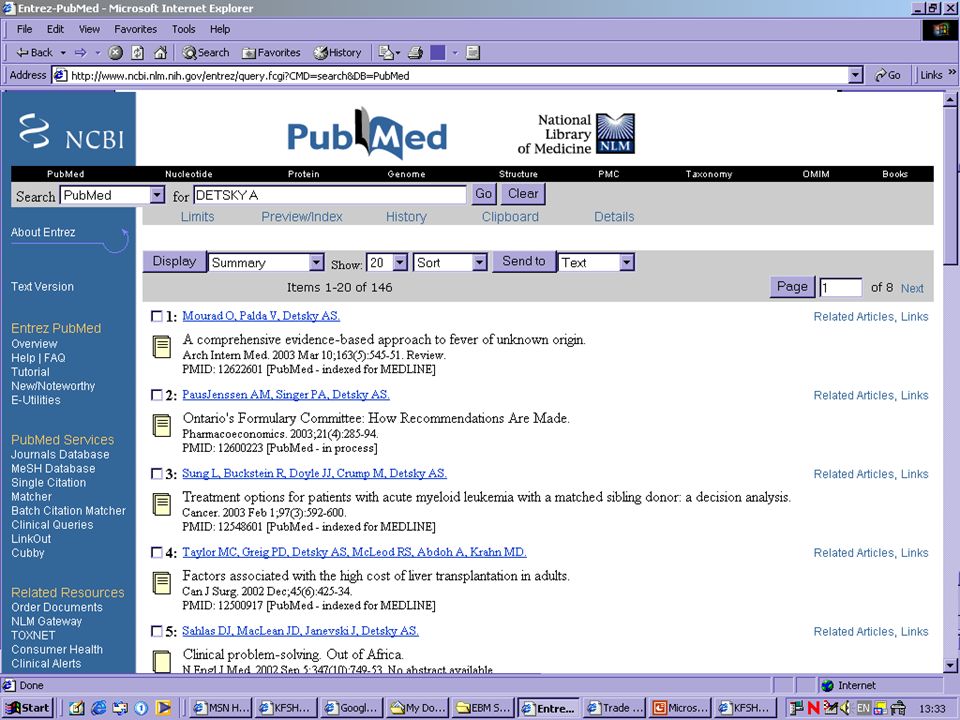Open the Clipboard tab

click(x=510, y=217)
